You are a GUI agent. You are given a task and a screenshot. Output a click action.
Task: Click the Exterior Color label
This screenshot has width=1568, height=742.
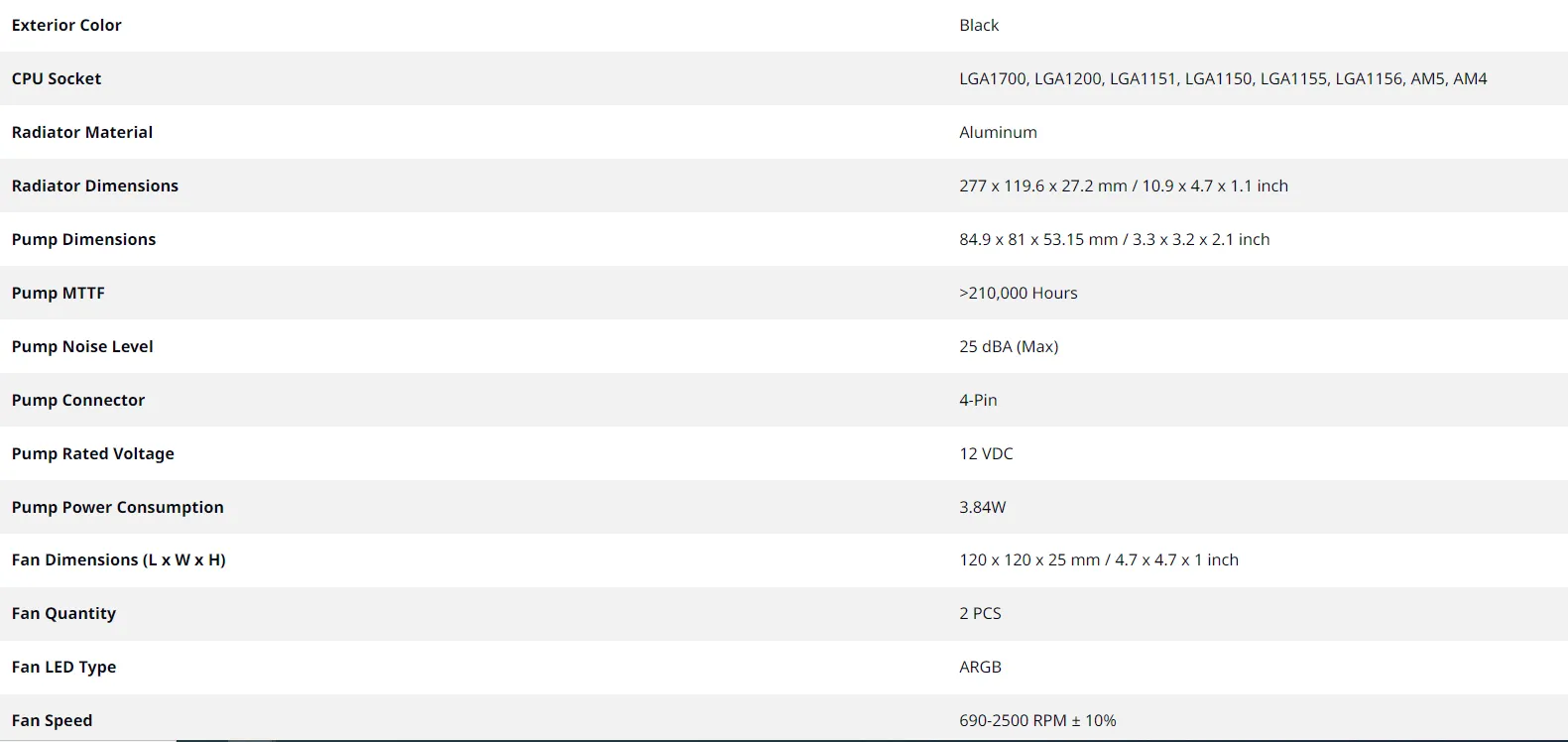(x=66, y=25)
